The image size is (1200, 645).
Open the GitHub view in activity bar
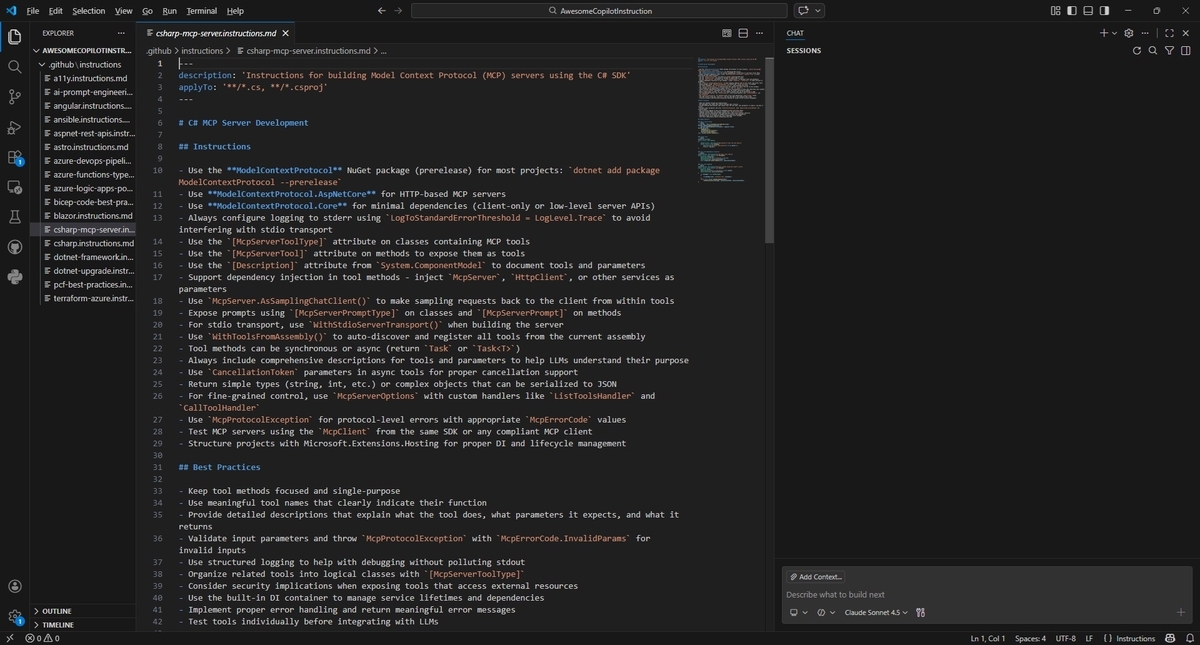pyautogui.click(x=15, y=246)
